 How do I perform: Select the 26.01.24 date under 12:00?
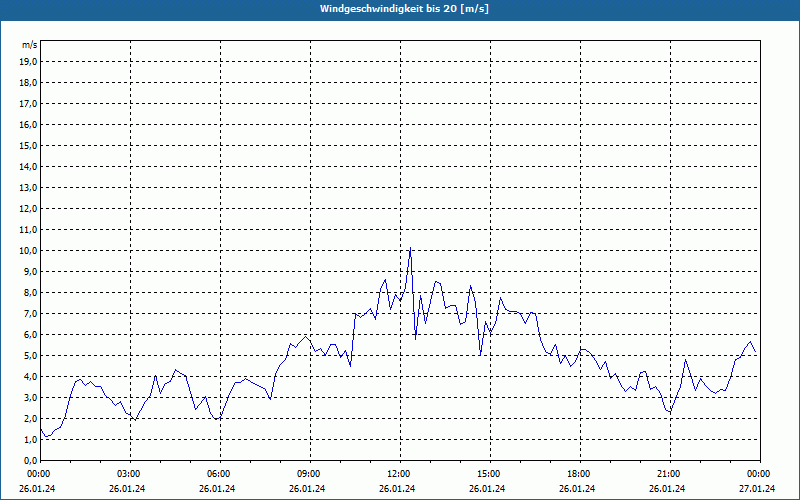pos(397,489)
